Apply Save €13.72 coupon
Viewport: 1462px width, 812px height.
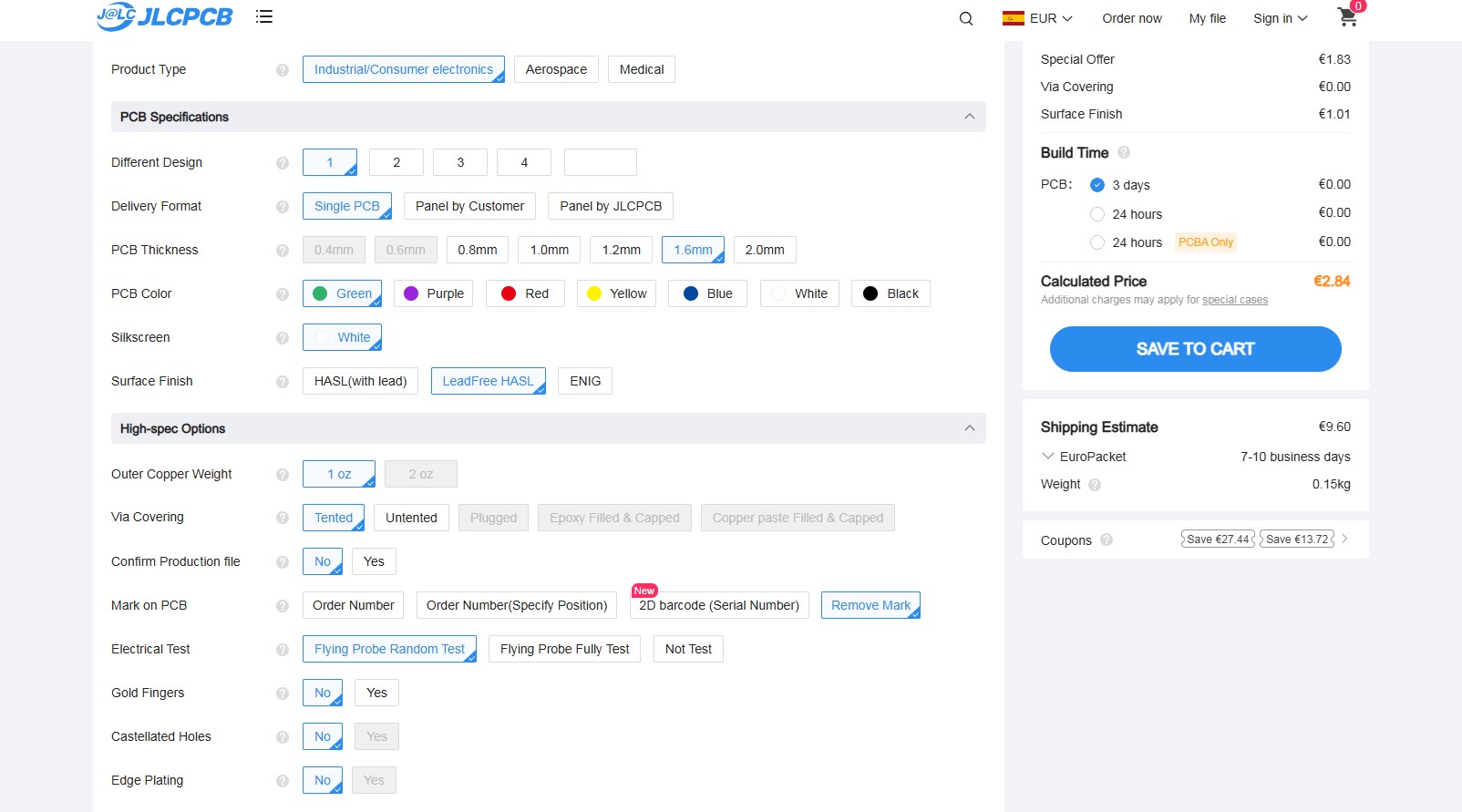[x=1297, y=539]
